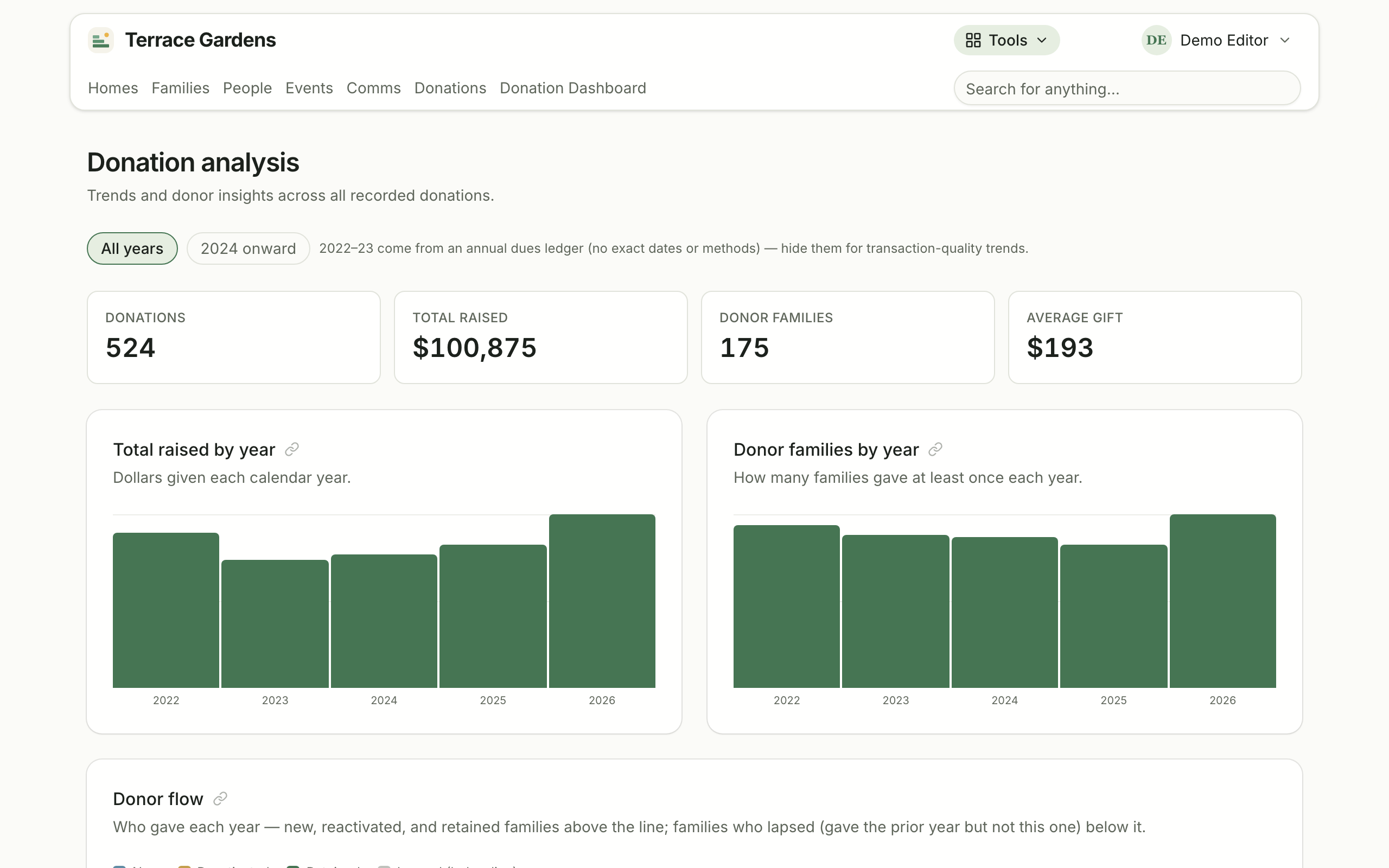Viewport: 1389px width, 868px height.
Task: Copy link icon beside Total raised by year
Action: 291,449
